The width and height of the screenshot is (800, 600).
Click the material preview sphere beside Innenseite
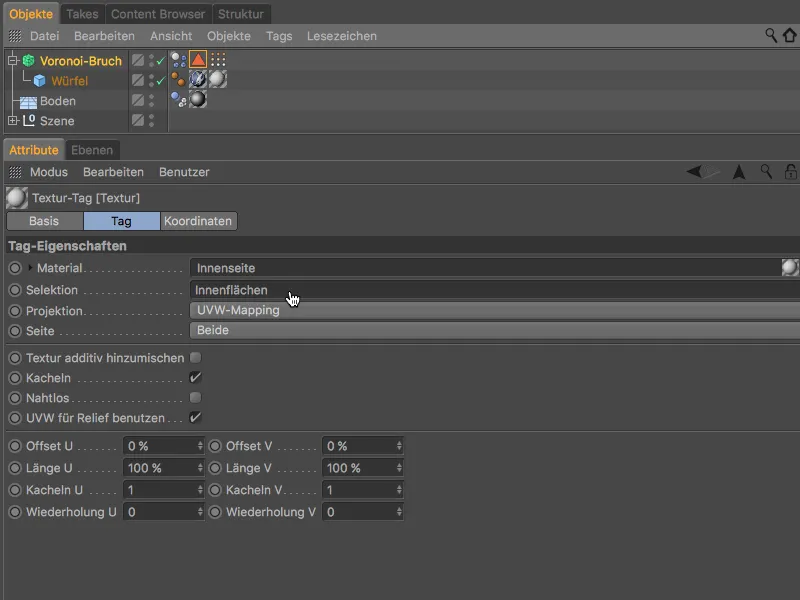[x=790, y=267]
